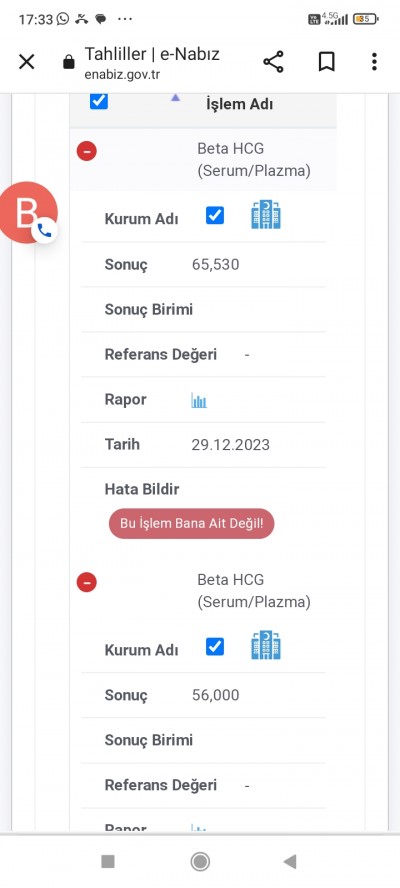This screenshot has height=888, width=400.
Task: Bookmark the e-Nabız page
Action: [326, 62]
